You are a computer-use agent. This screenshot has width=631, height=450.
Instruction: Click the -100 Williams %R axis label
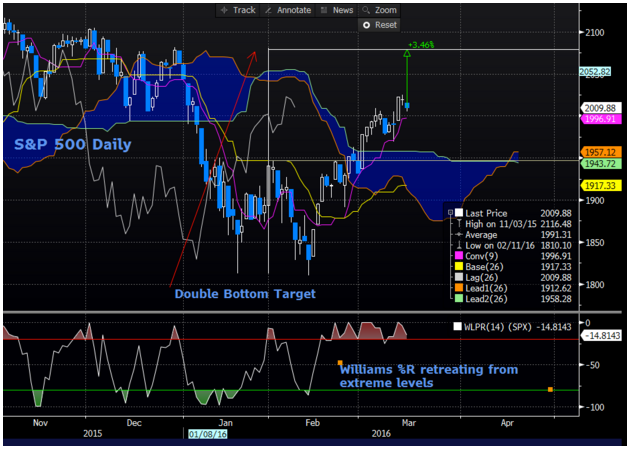(x=594, y=407)
